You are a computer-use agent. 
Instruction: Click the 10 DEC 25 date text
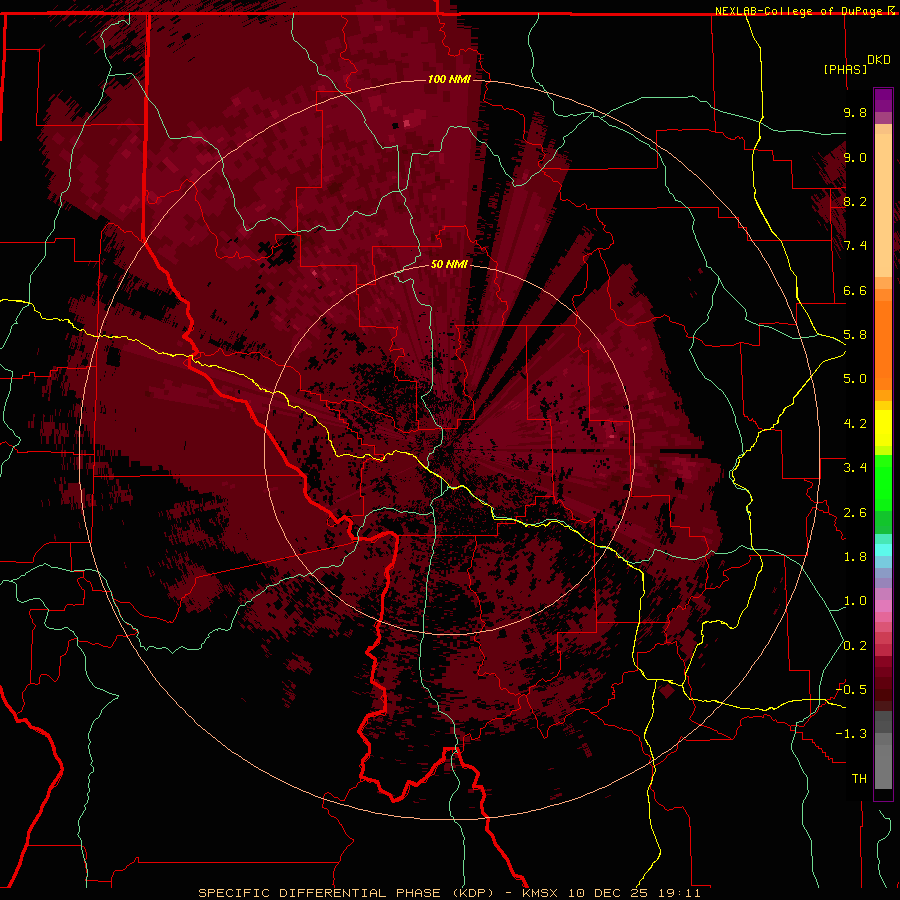[608, 893]
